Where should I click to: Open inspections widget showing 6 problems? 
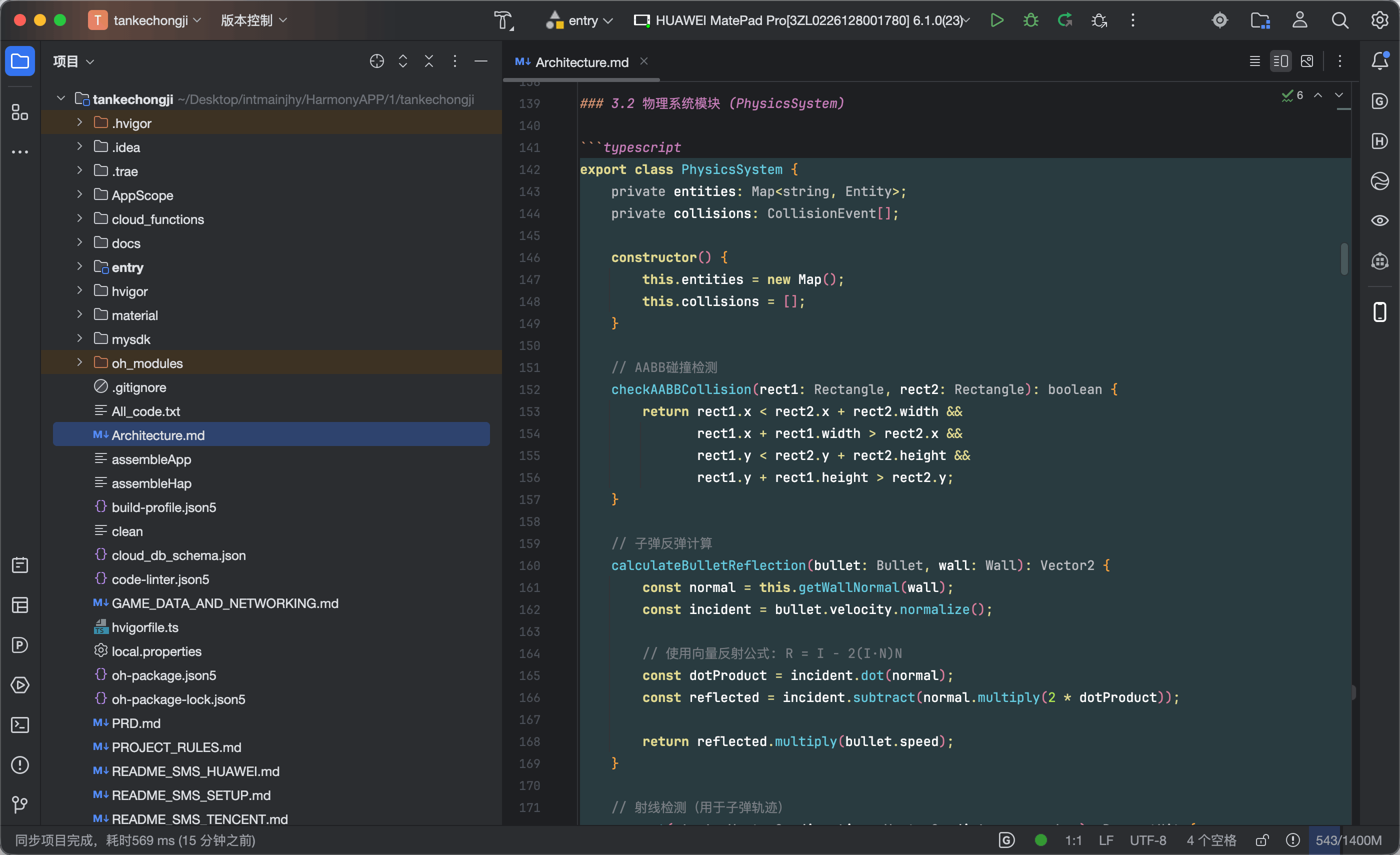[x=1292, y=95]
